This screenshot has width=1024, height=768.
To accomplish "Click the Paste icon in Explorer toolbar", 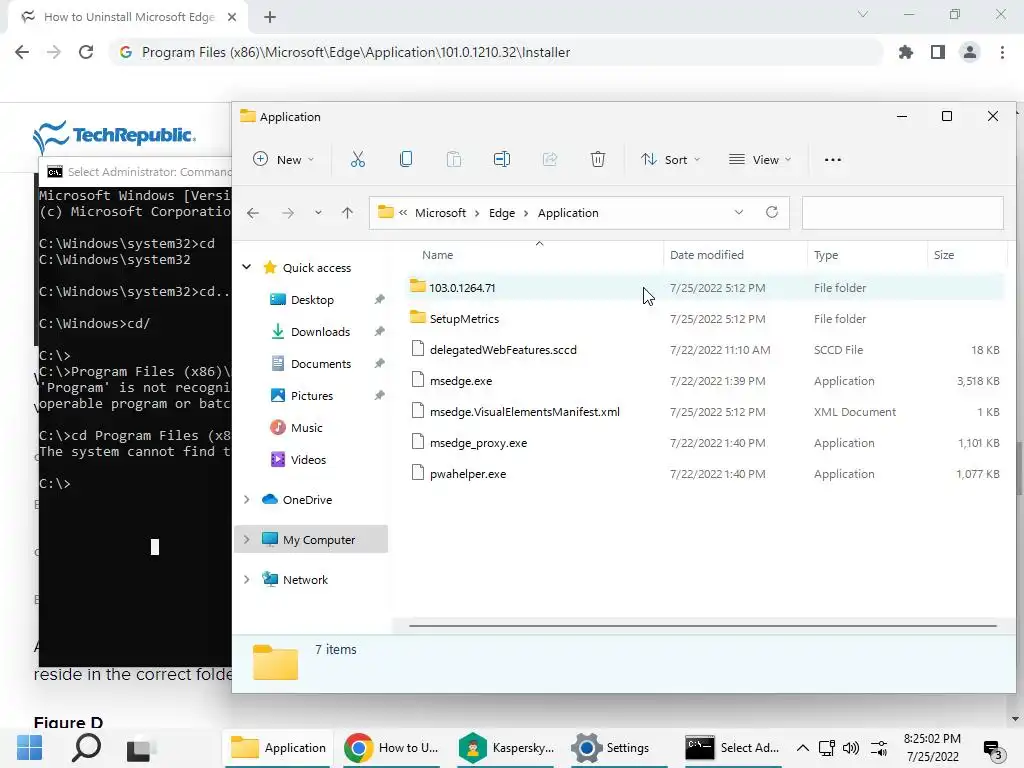I will [453, 159].
